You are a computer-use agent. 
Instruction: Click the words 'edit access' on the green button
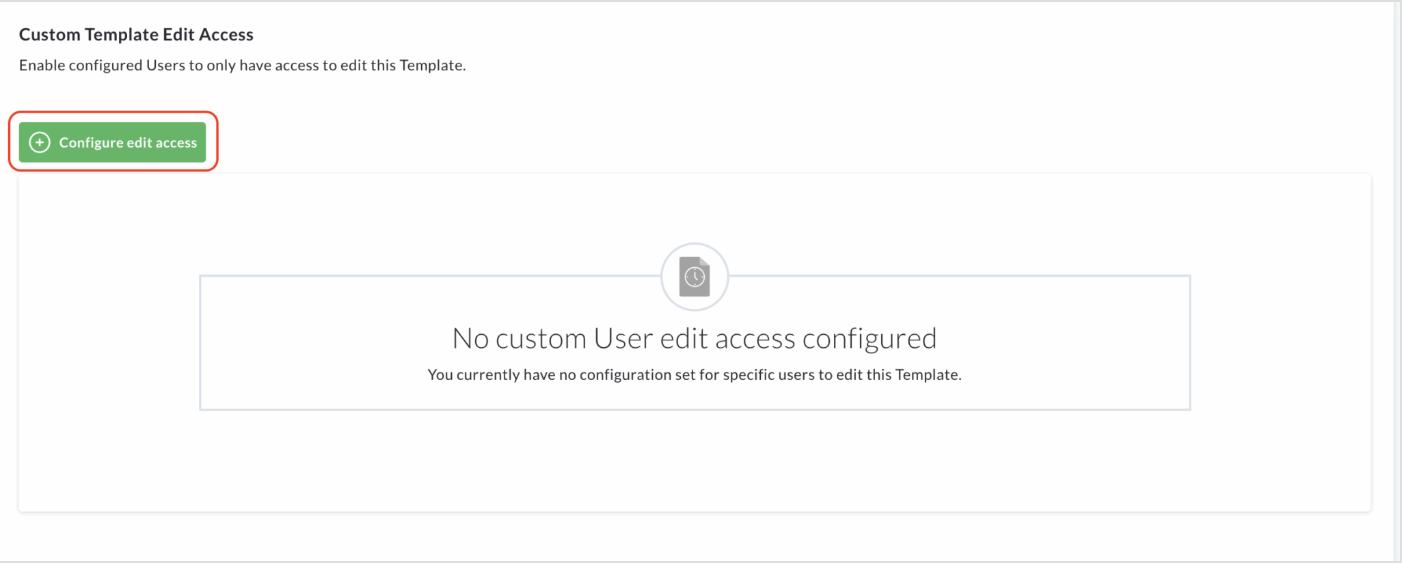pyautogui.click(x=162, y=143)
